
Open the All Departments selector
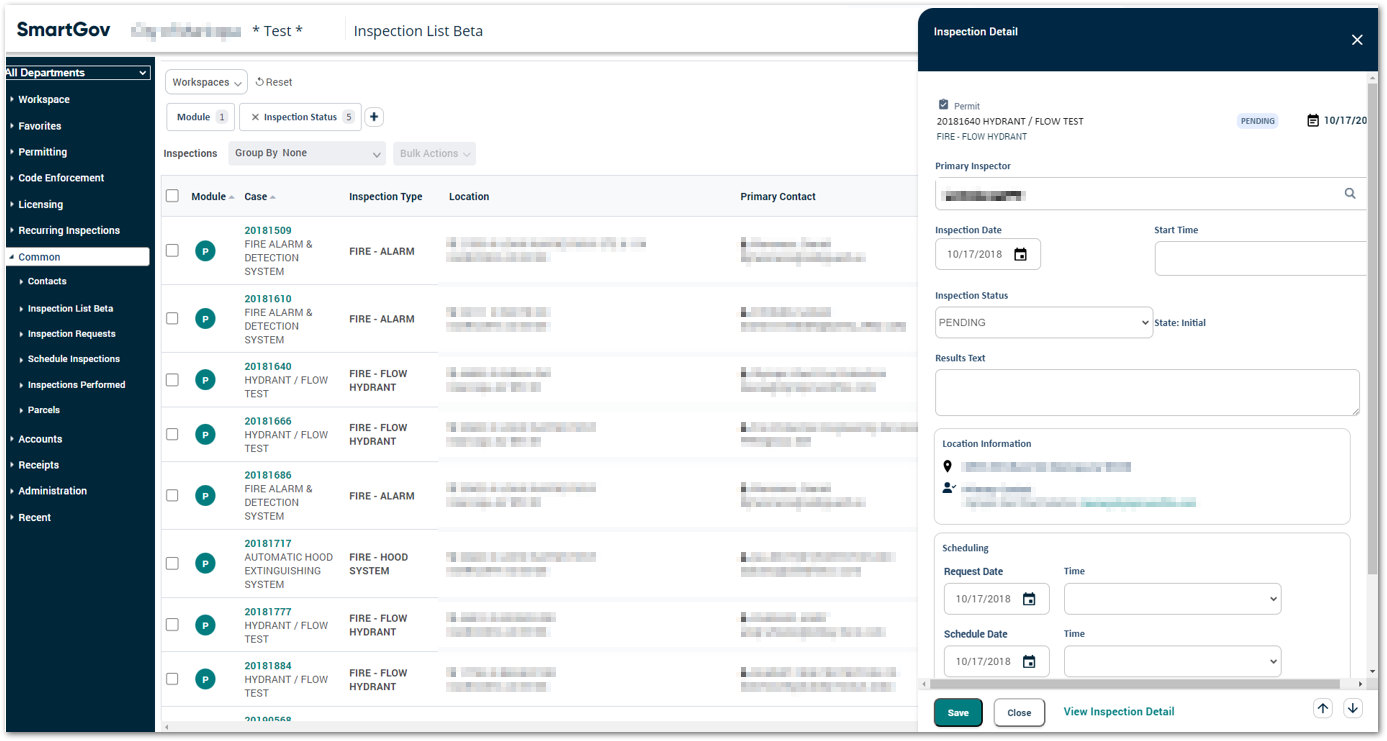coord(77,73)
